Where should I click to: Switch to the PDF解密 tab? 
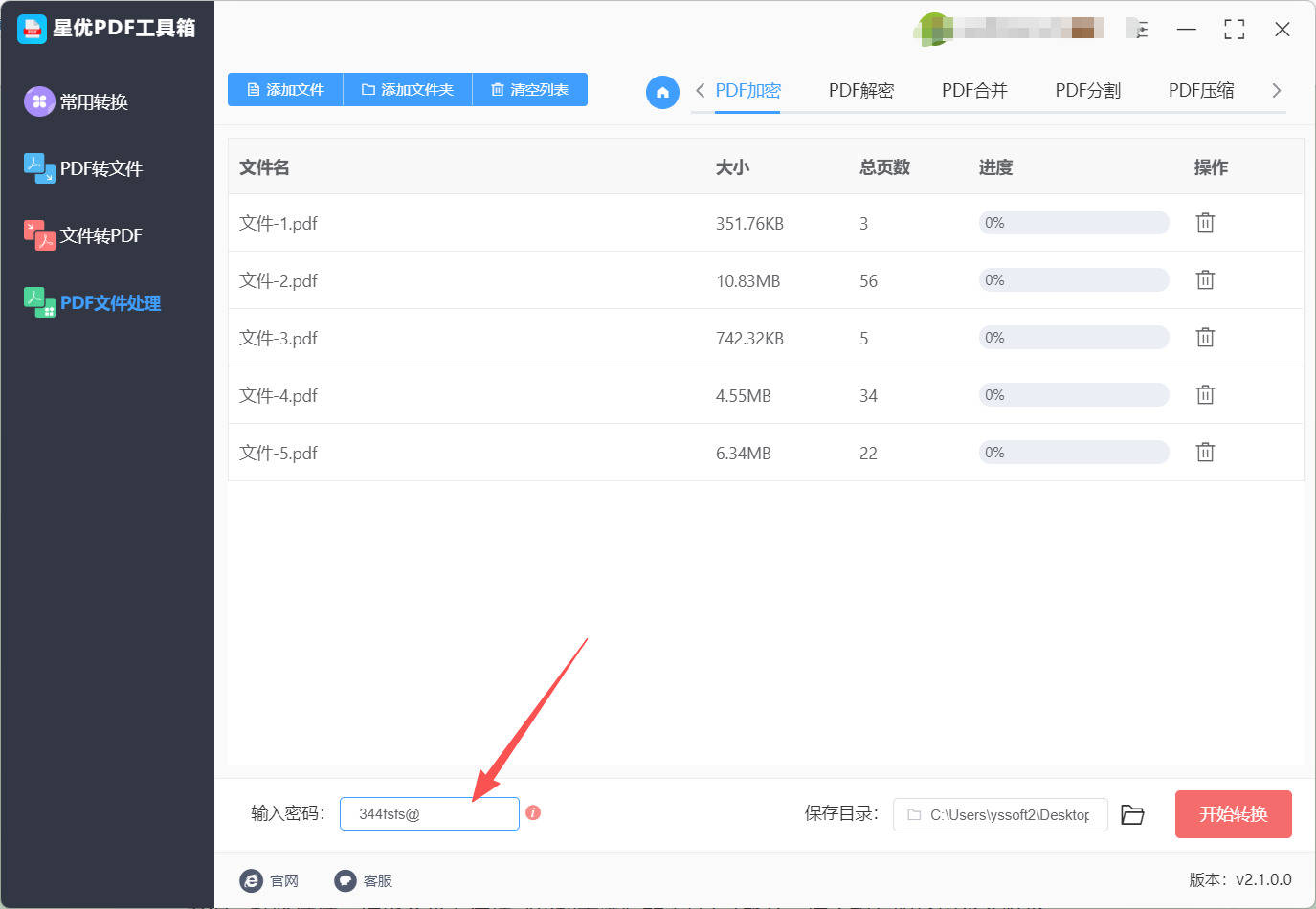860,91
